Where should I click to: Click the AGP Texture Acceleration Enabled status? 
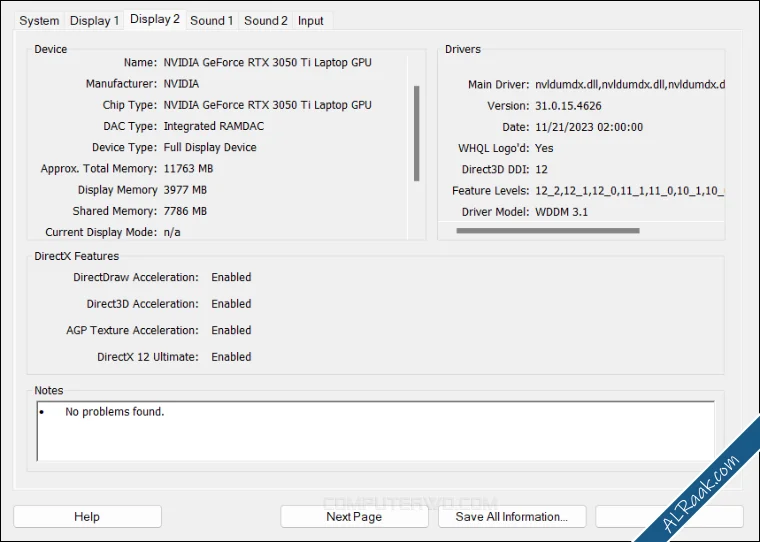(x=231, y=331)
